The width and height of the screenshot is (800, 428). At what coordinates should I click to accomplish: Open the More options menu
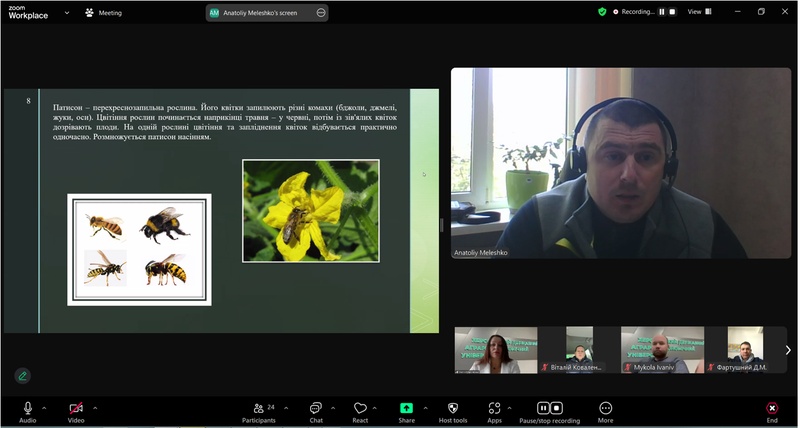(x=605, y=409)
